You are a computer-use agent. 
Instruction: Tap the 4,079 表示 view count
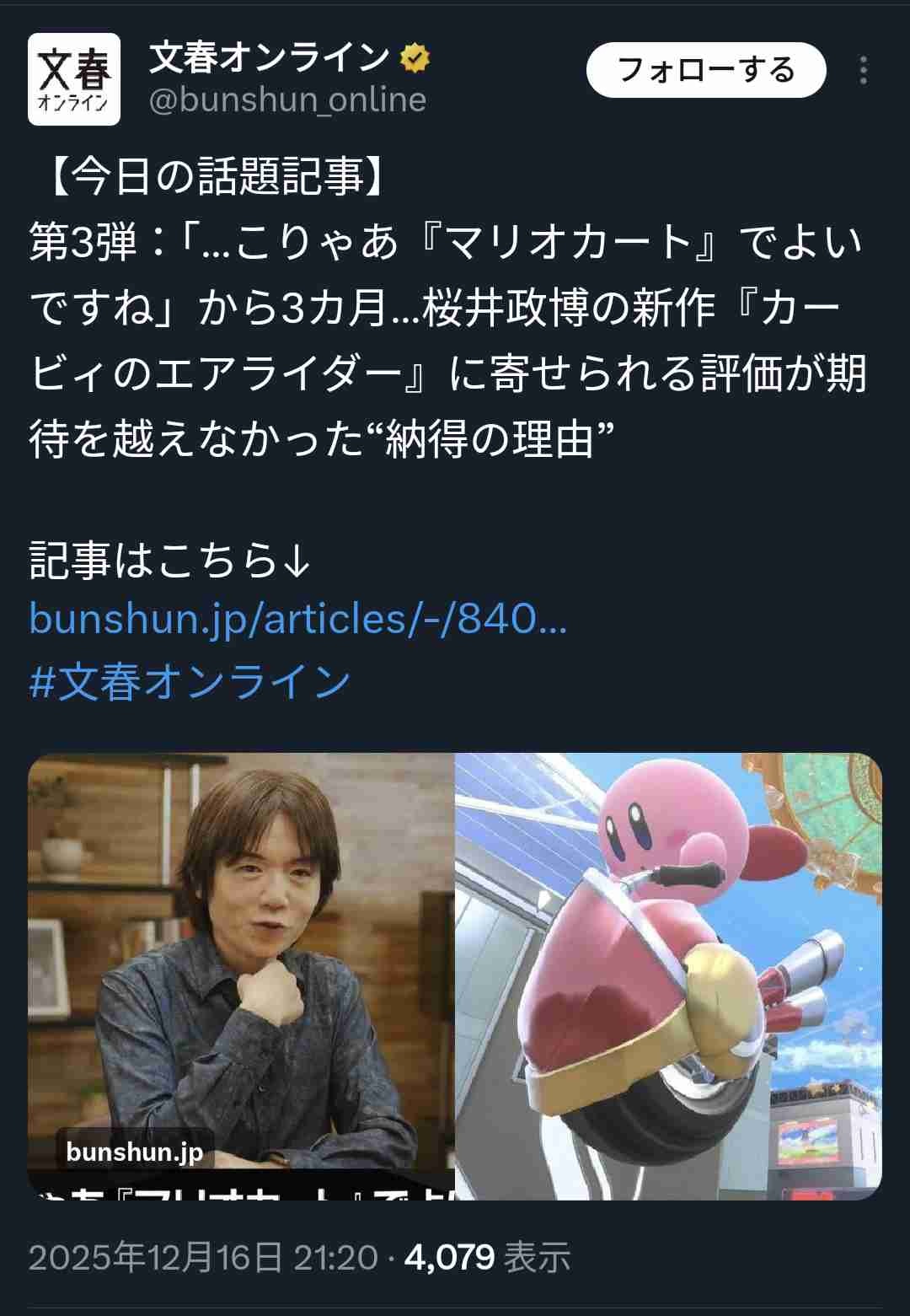point(487,1257)
